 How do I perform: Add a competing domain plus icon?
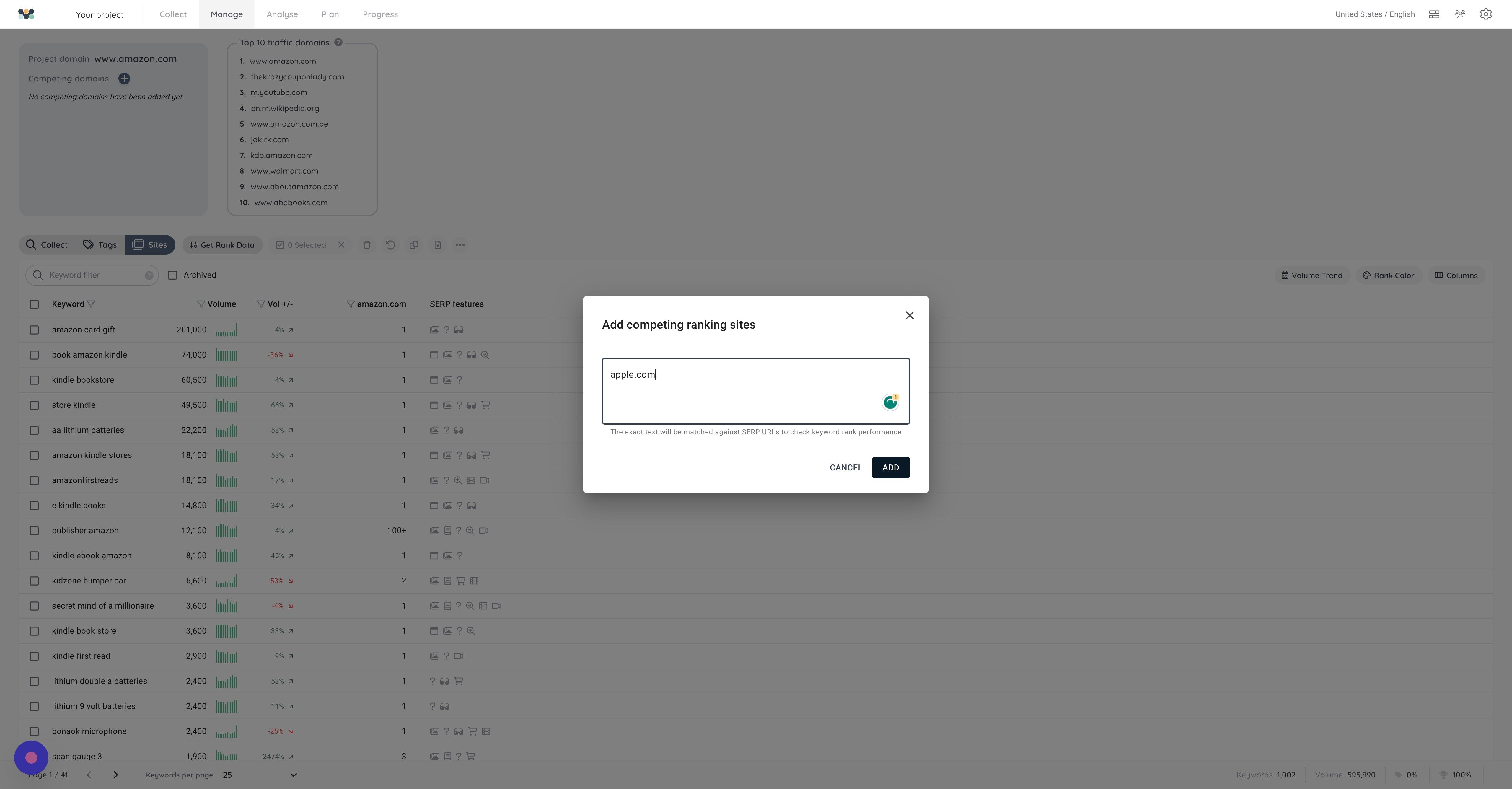coord(124,79)
